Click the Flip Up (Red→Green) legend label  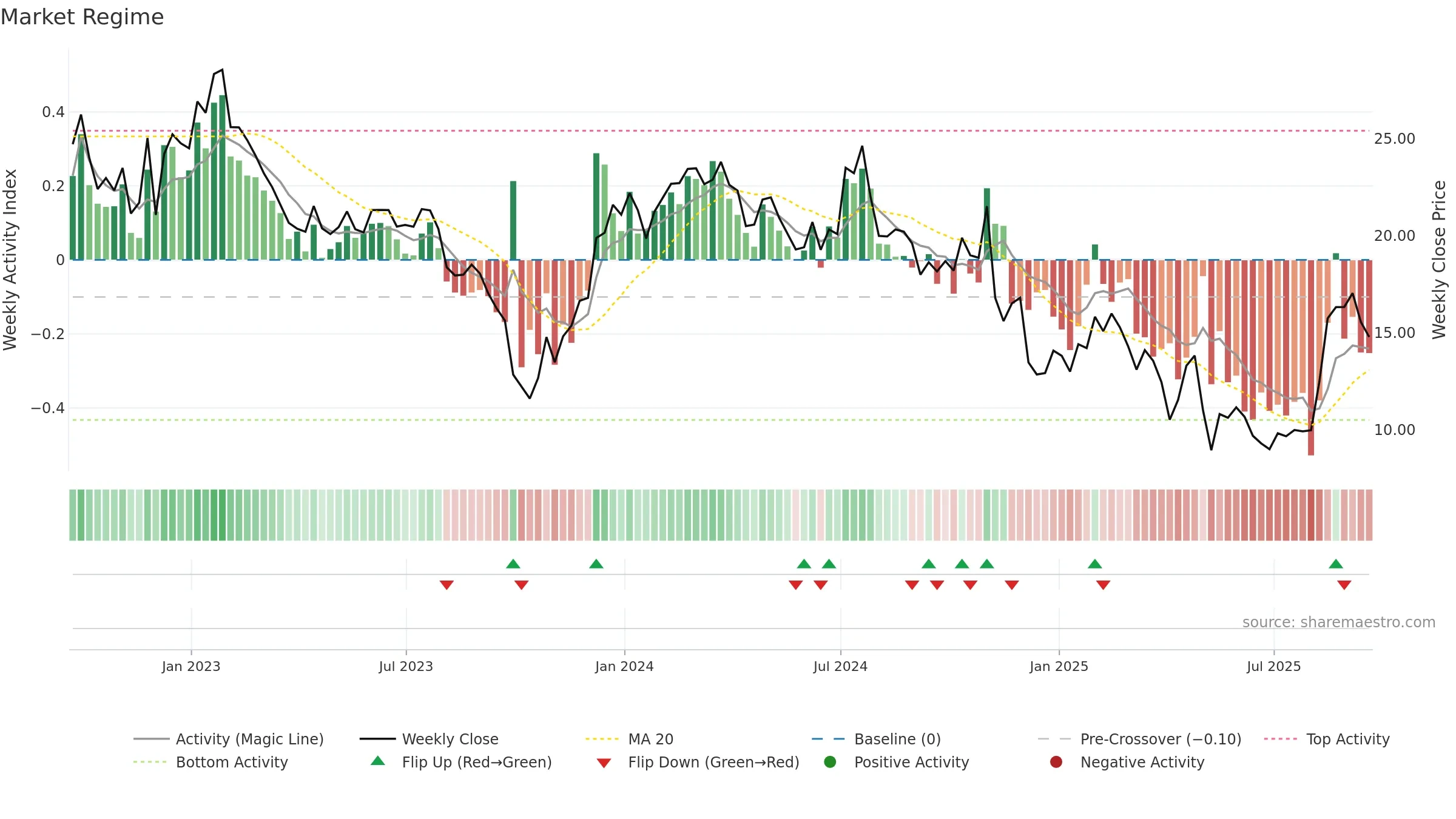pyautogui.click(x=477, y=762)
